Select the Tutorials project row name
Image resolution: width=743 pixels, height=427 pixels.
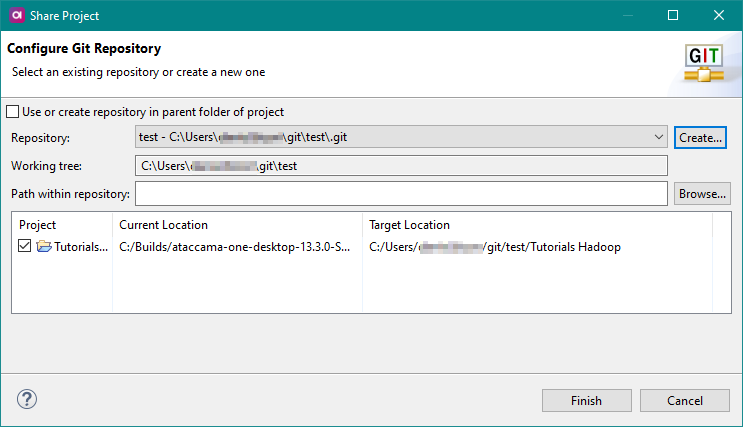click(x=80, y=247)
